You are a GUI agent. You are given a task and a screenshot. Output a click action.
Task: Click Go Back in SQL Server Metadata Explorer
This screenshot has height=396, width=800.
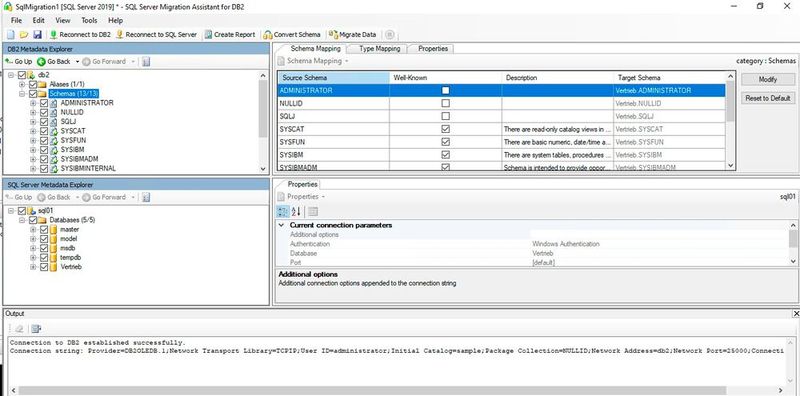pos(54,197)
